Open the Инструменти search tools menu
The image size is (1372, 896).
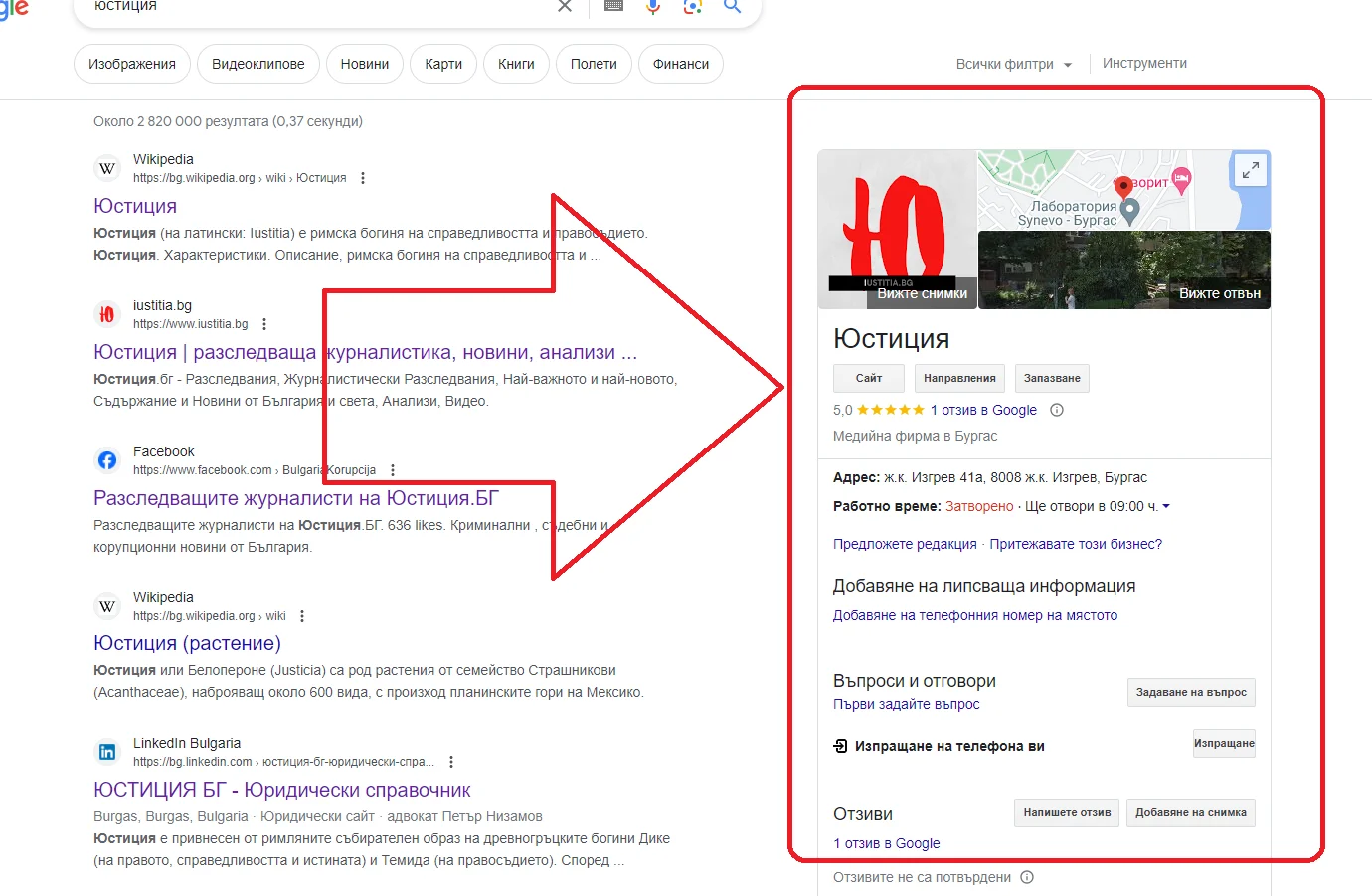pyautogui.click(x=1144, y=63)
